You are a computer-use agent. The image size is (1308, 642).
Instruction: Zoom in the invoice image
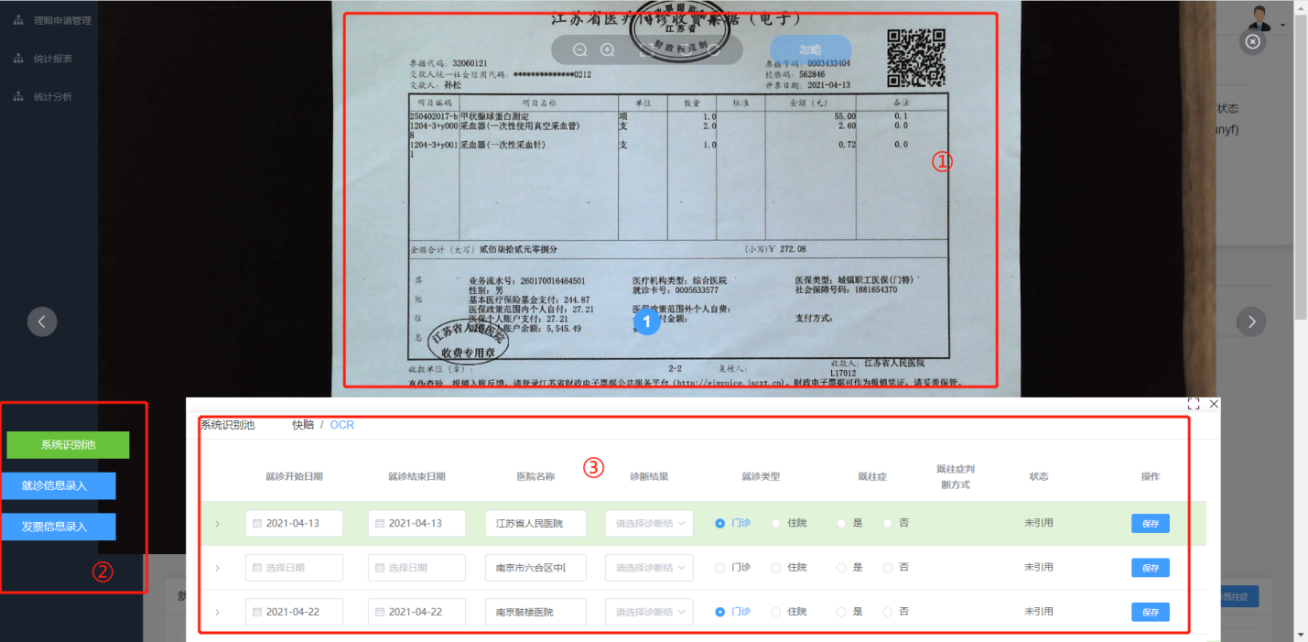[607, 50]
